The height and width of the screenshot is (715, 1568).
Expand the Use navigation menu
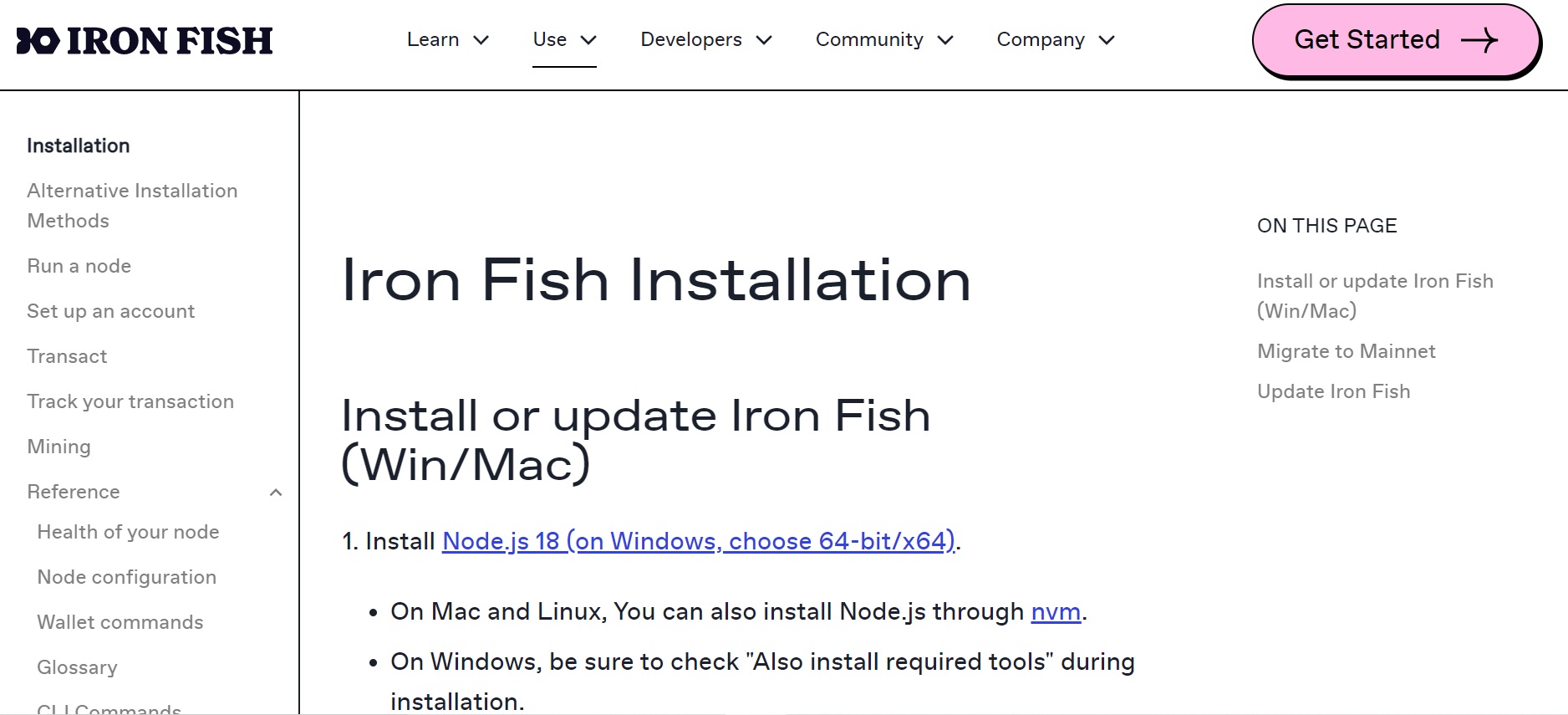coord(564,40)
